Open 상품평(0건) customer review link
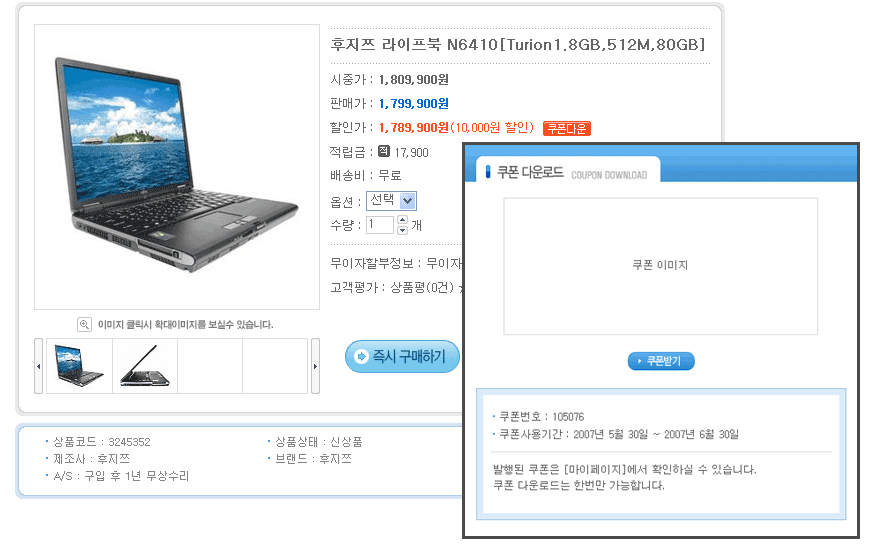The height and width of the screenshot is (550, 885). tap(422, 287)
